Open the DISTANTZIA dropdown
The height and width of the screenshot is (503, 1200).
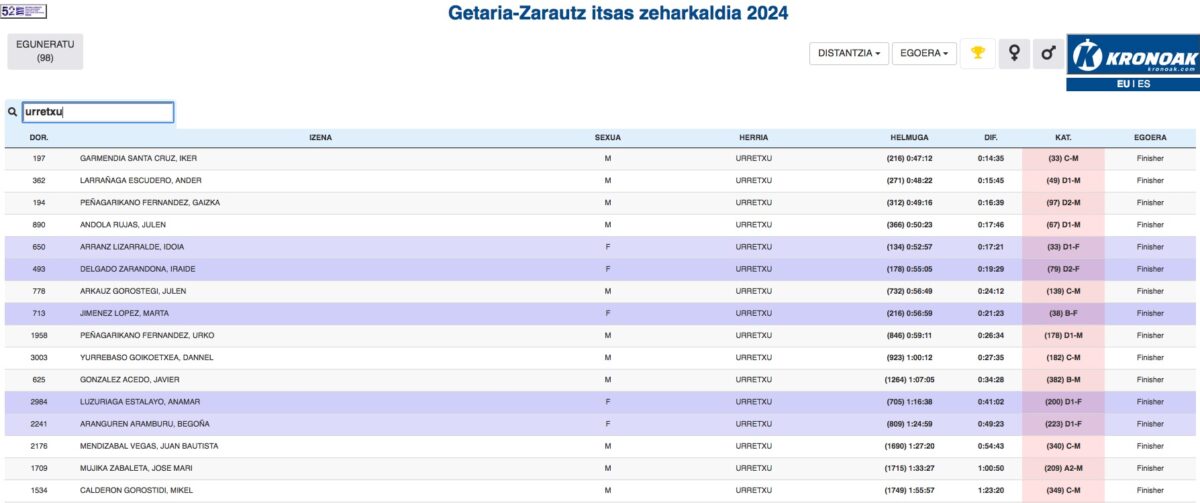pos(849,53)
